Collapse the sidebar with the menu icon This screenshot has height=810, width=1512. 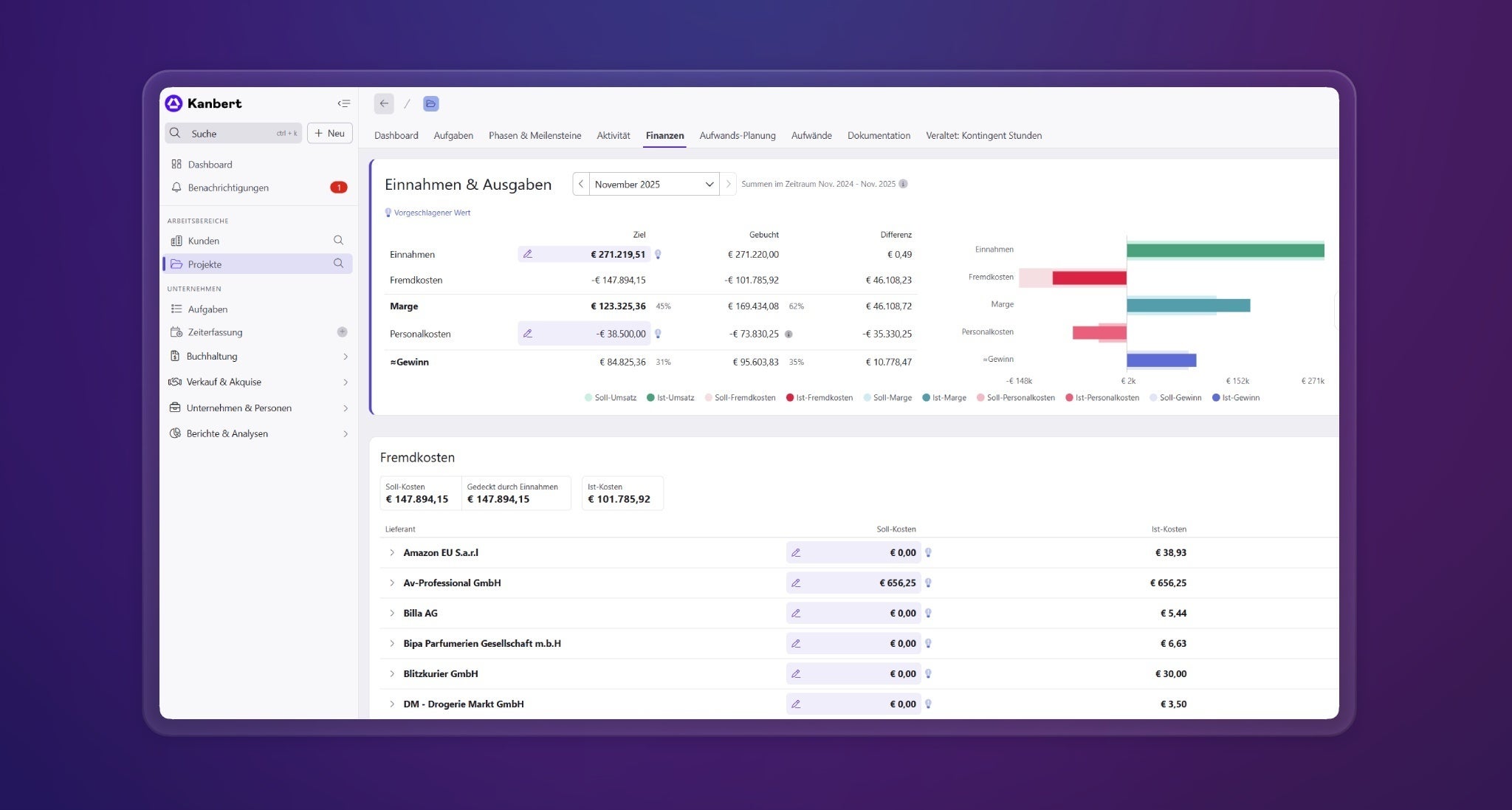343,103
